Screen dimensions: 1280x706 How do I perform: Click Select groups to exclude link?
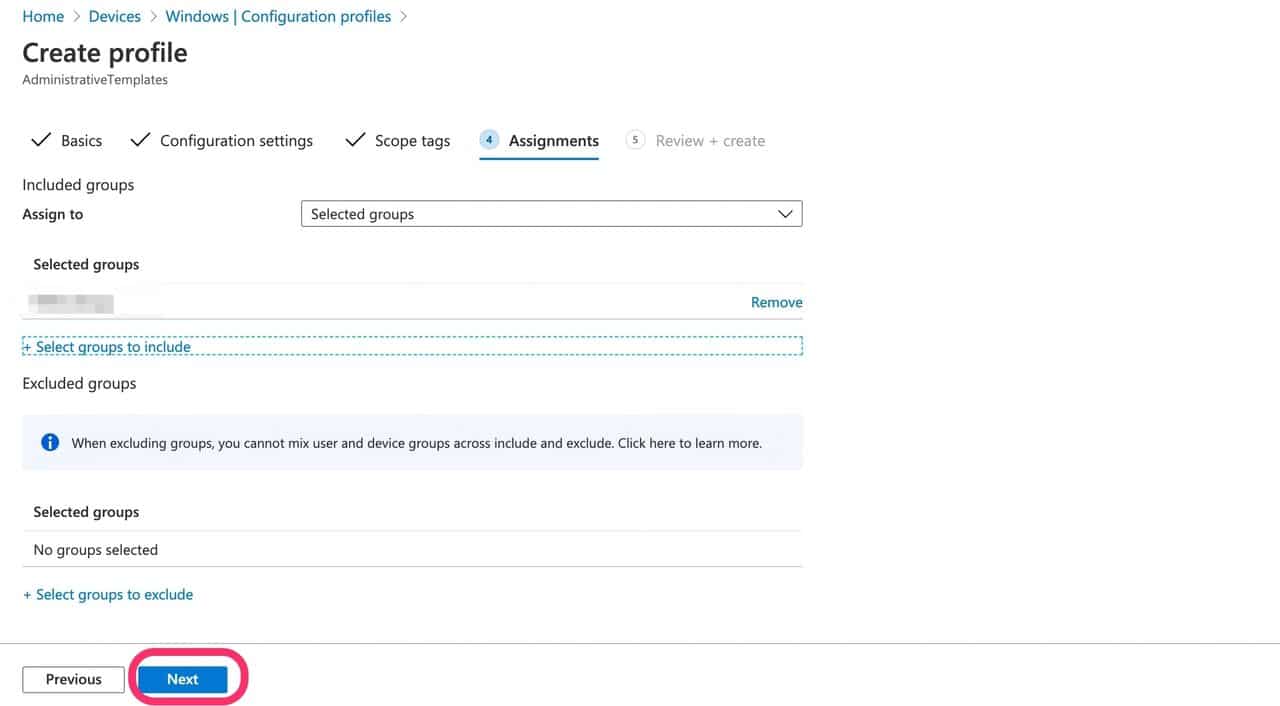click(108, 594)
